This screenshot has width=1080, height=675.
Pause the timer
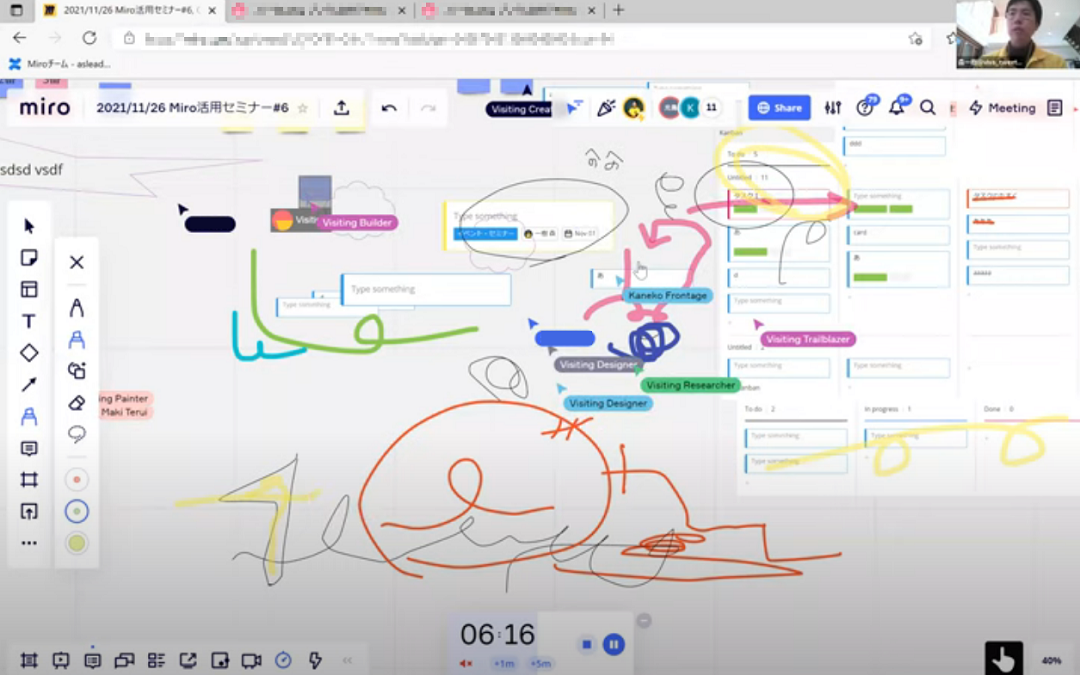(613, 644)
